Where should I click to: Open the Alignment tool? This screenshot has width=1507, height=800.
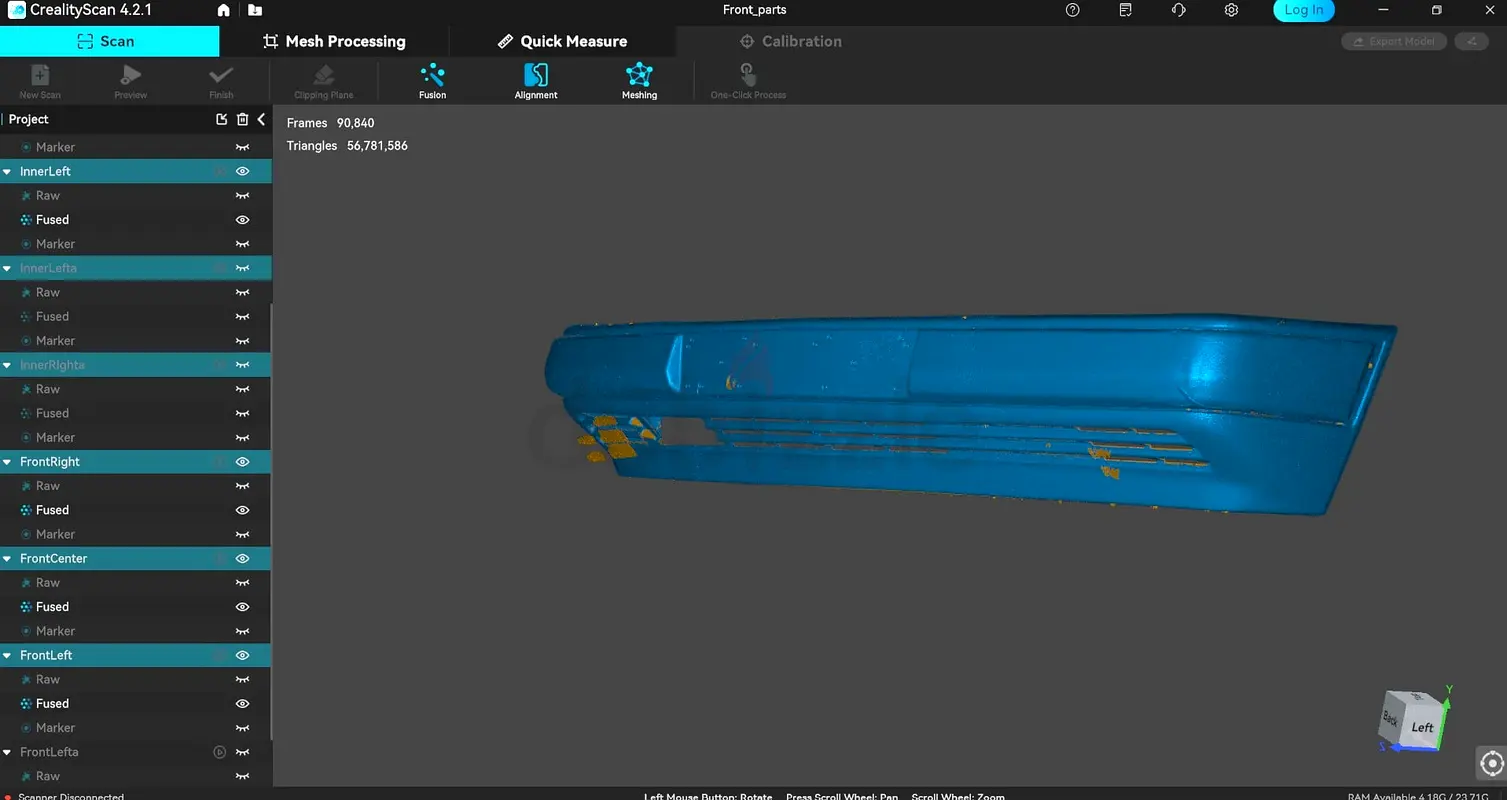click(x=536, y=81)
